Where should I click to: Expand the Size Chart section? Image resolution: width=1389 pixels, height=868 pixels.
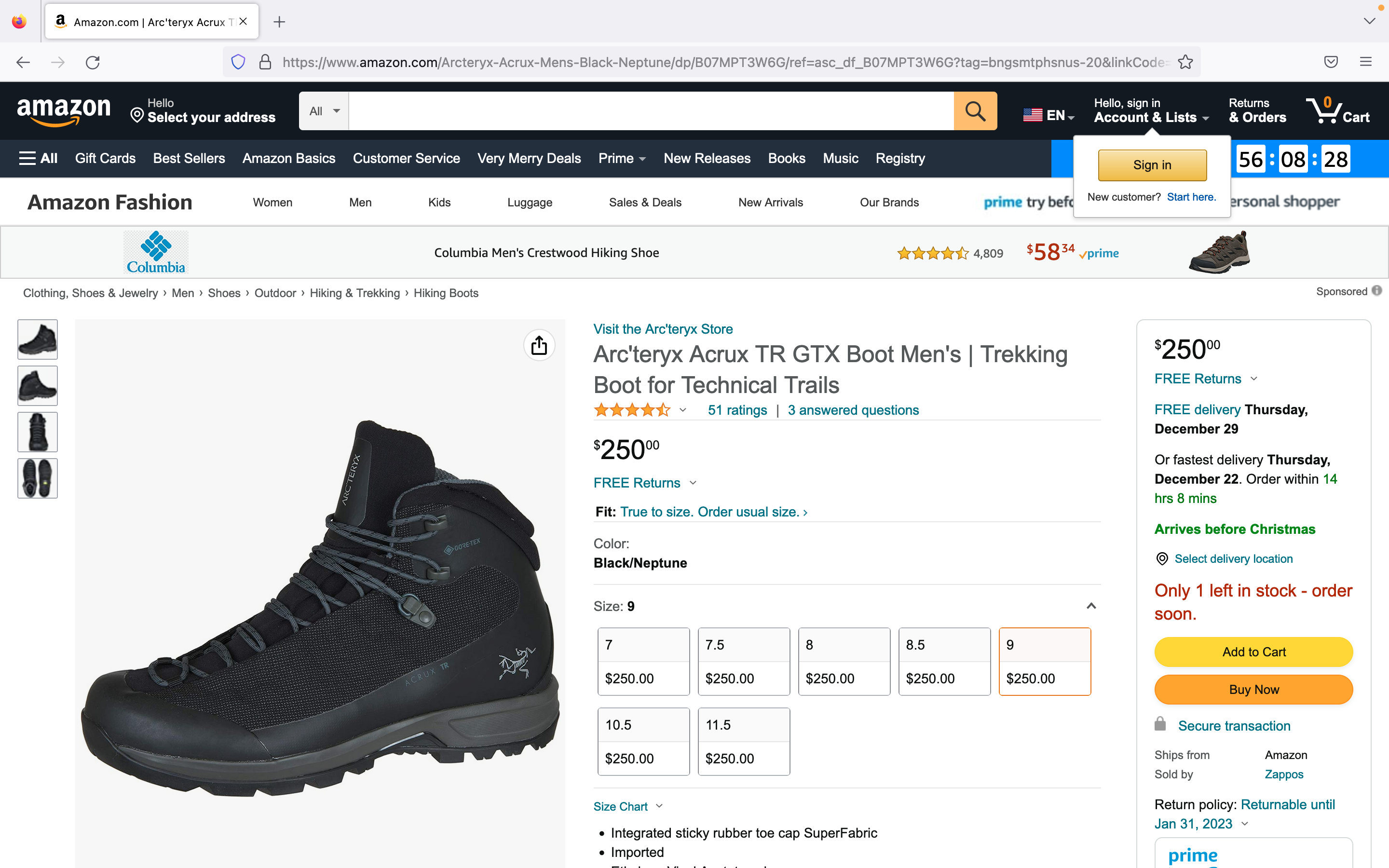point(628,806)
